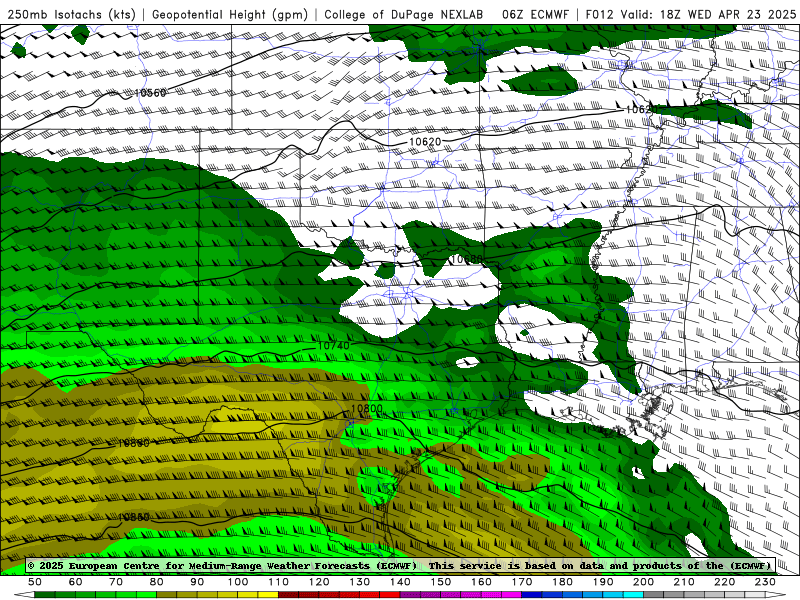The width and height of the screenshot is (800, 600).
Task: Click the 180 label on the color scale
Action: pyautogui.click(x=562, y=582)
